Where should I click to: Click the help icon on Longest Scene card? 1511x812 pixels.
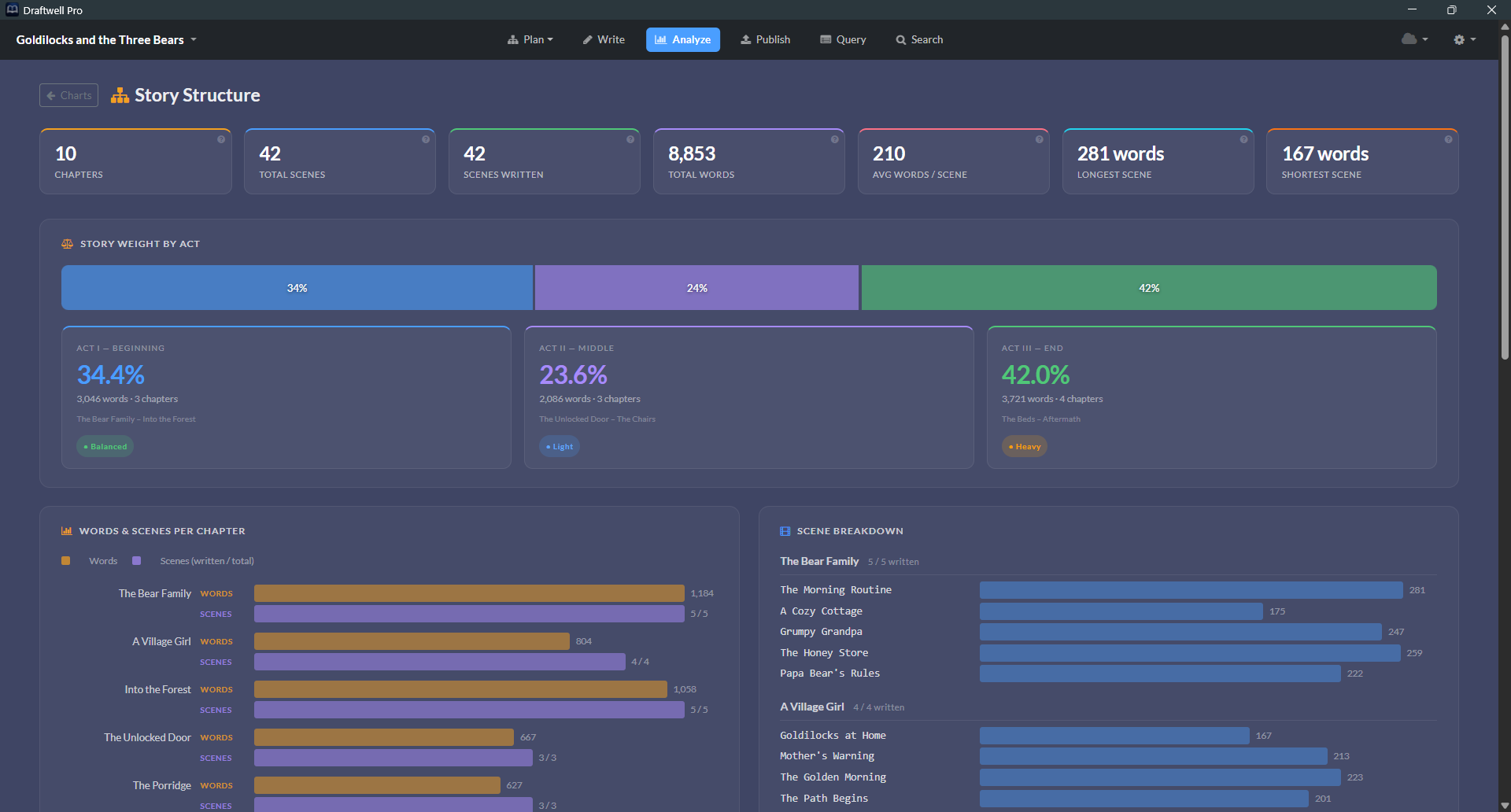pos(1244,139)
